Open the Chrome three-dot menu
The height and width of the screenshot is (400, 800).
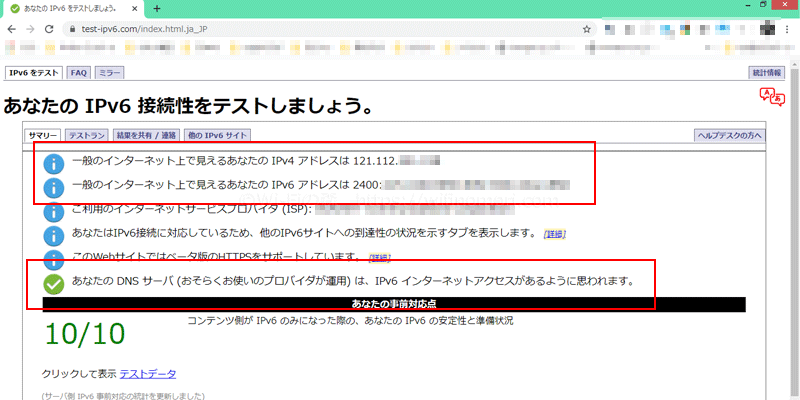point(787,29)
